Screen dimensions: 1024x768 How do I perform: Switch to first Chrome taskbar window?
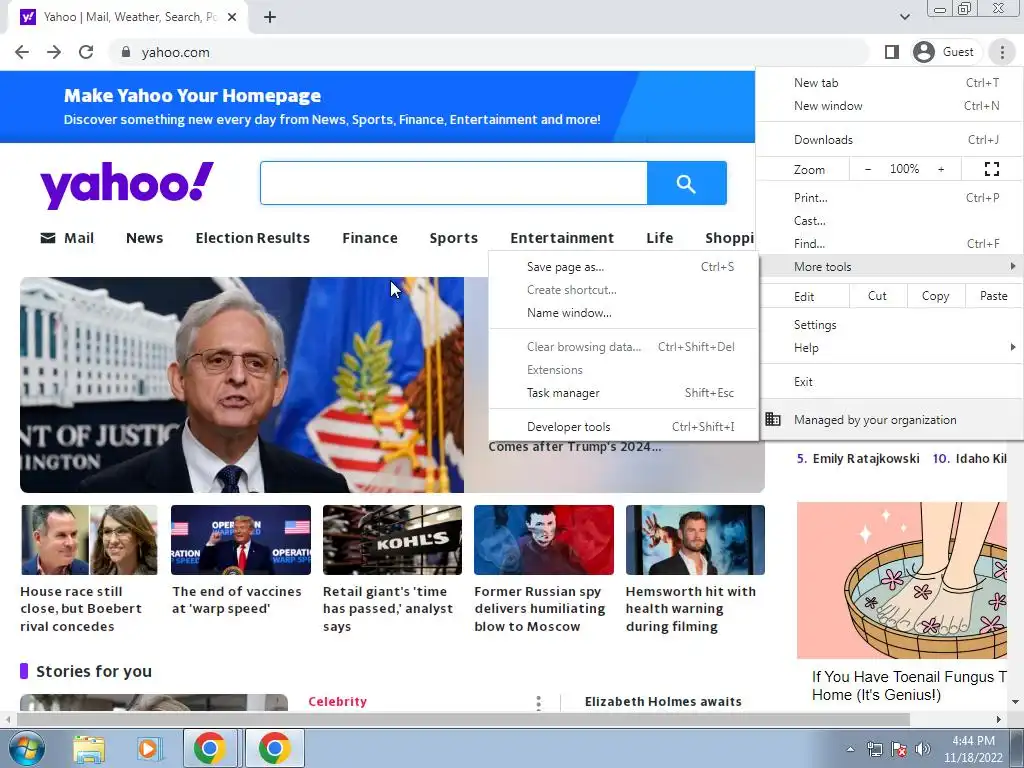pyautogui.click(x=210, y=748)
